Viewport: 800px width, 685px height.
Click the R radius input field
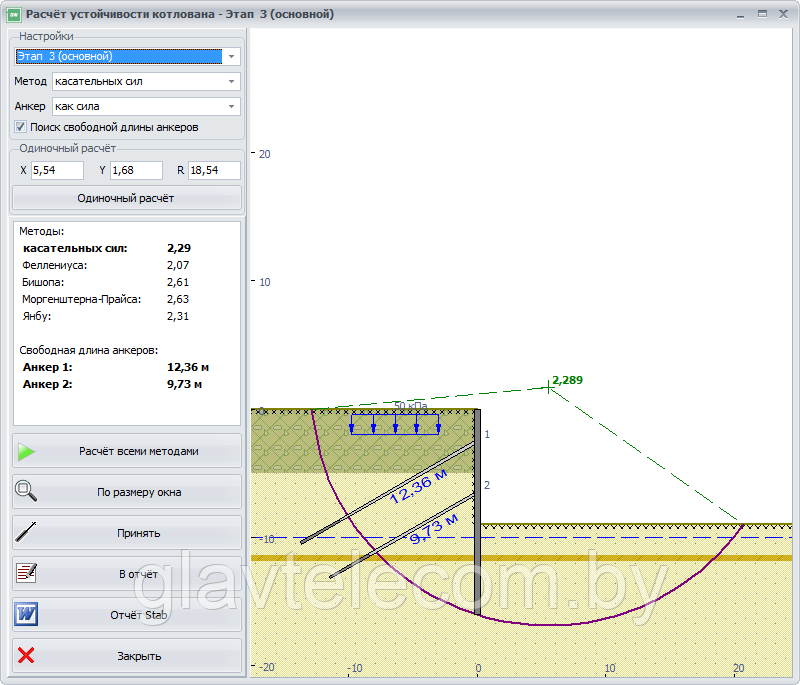click(x=214, y=170)
